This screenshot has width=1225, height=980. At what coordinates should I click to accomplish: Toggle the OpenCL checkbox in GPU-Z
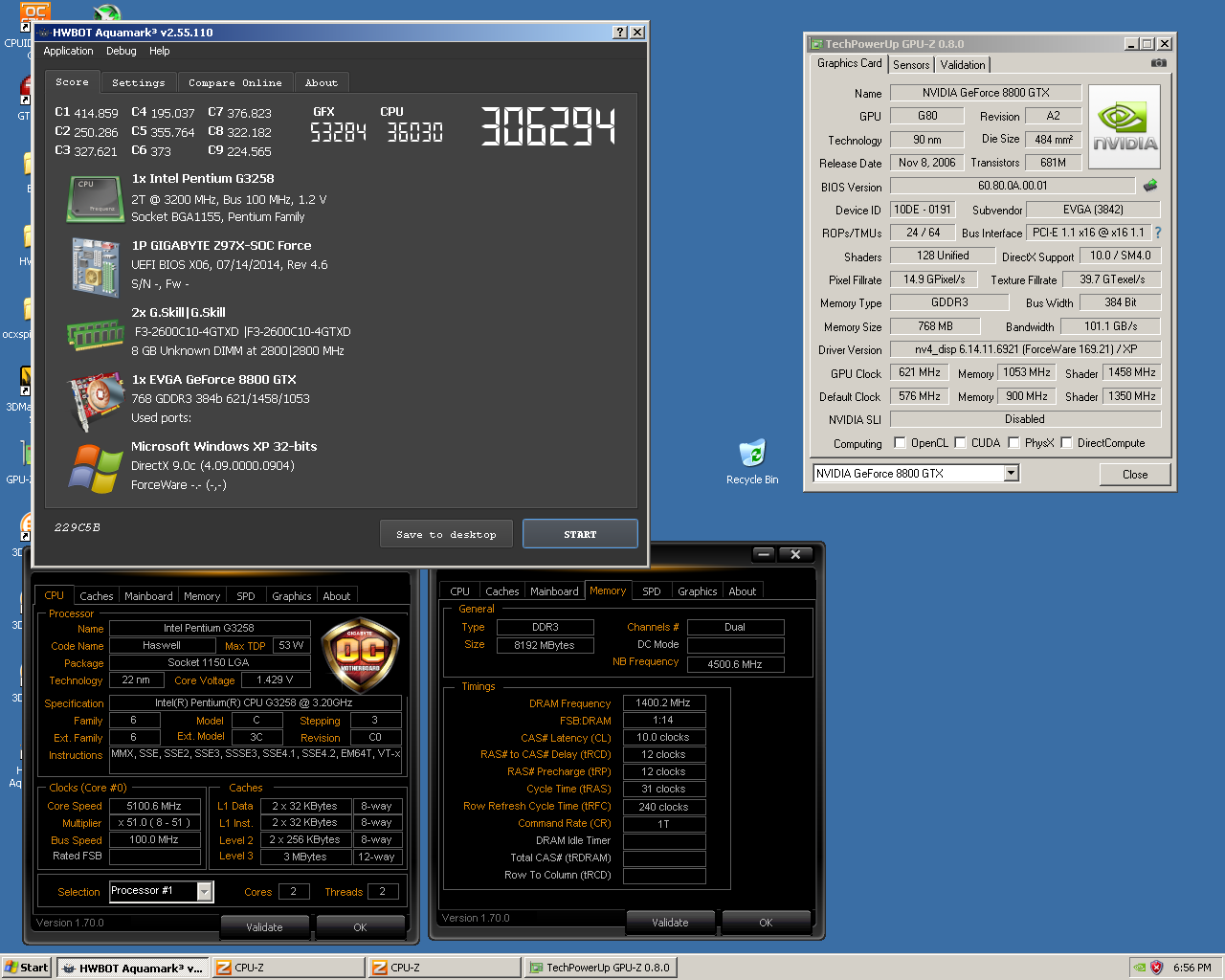coord(900,443)
